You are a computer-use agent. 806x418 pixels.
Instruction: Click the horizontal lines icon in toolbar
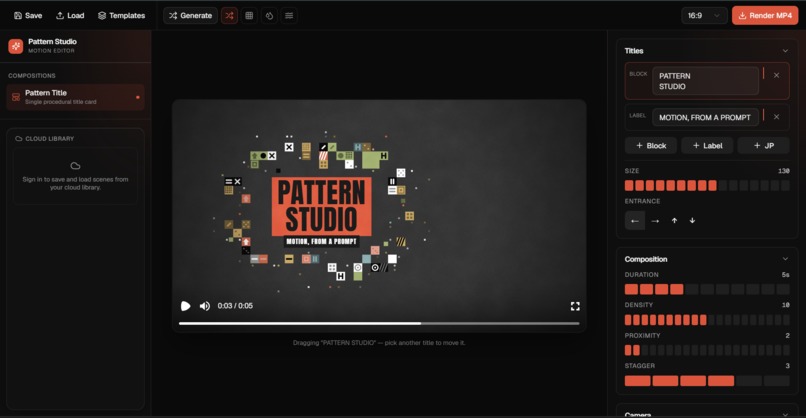[x=289, y=15]
